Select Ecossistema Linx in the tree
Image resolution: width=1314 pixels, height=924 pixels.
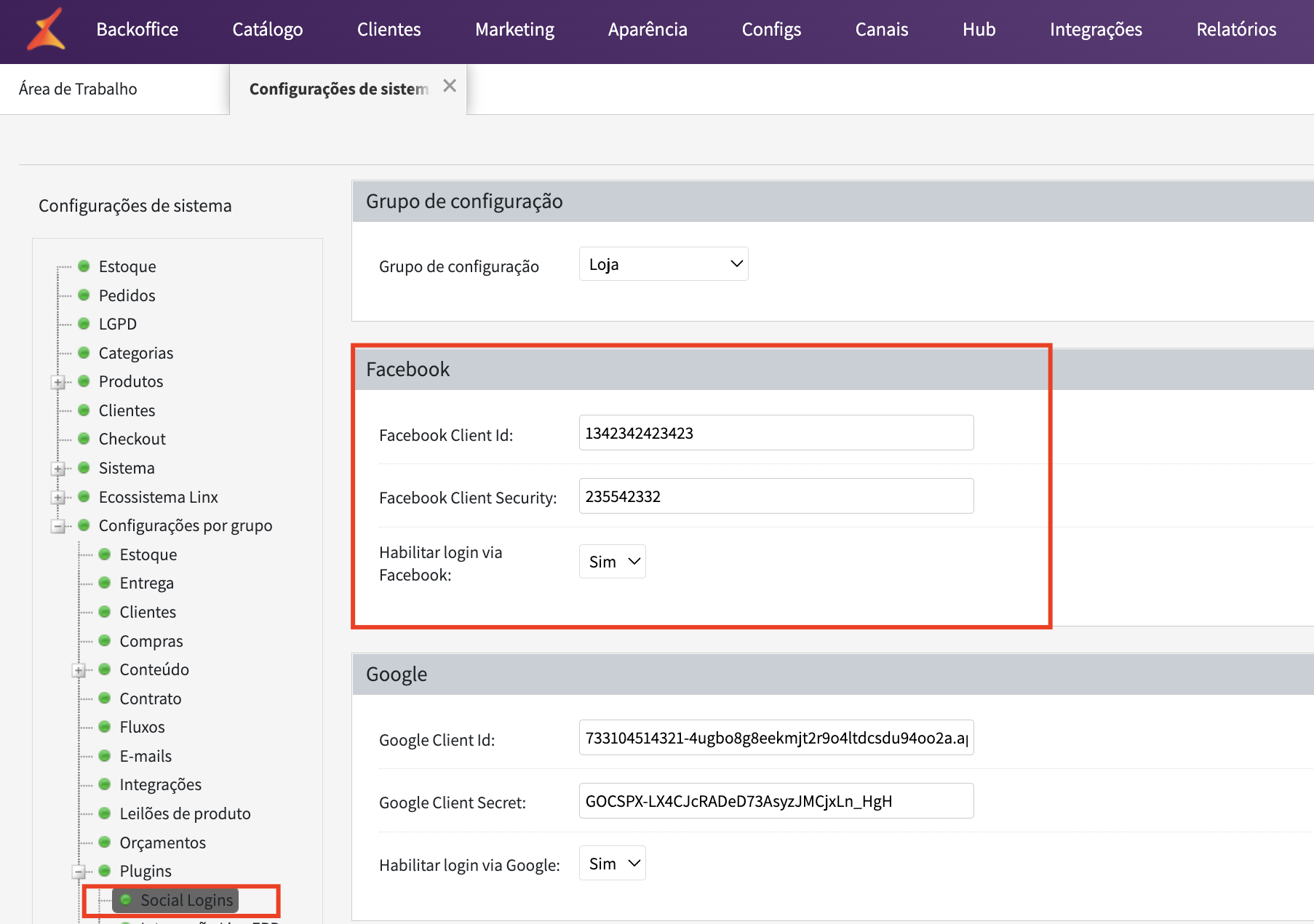[x=159, y=497]
